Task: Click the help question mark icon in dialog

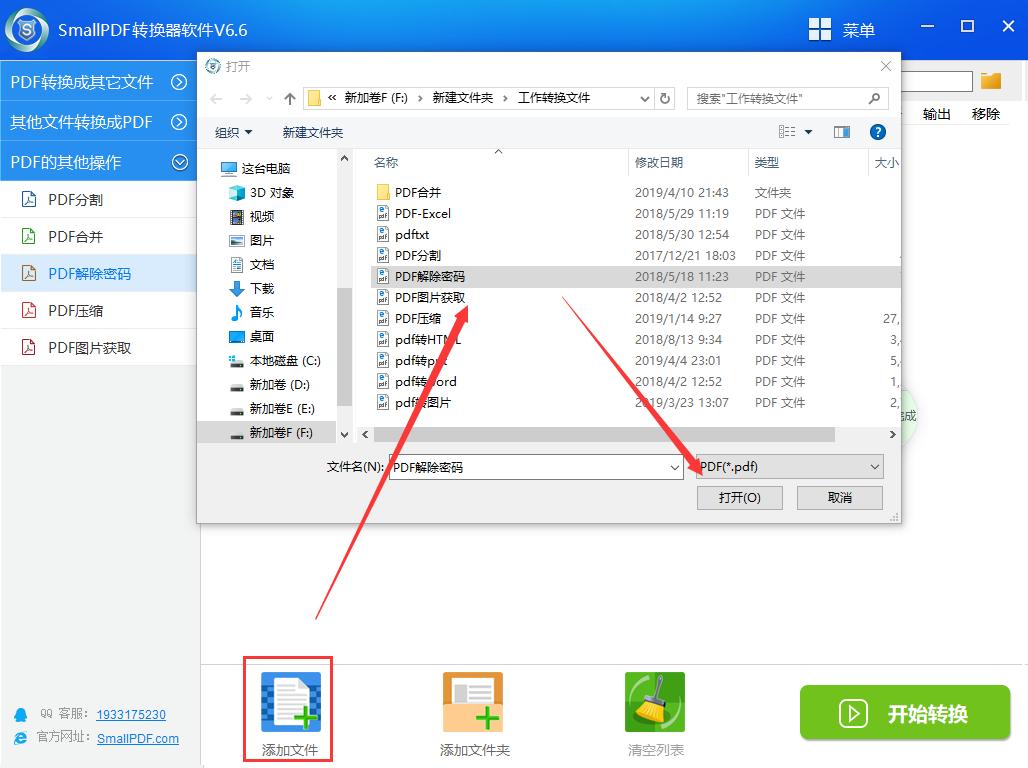Action: (x=877, y=131)
